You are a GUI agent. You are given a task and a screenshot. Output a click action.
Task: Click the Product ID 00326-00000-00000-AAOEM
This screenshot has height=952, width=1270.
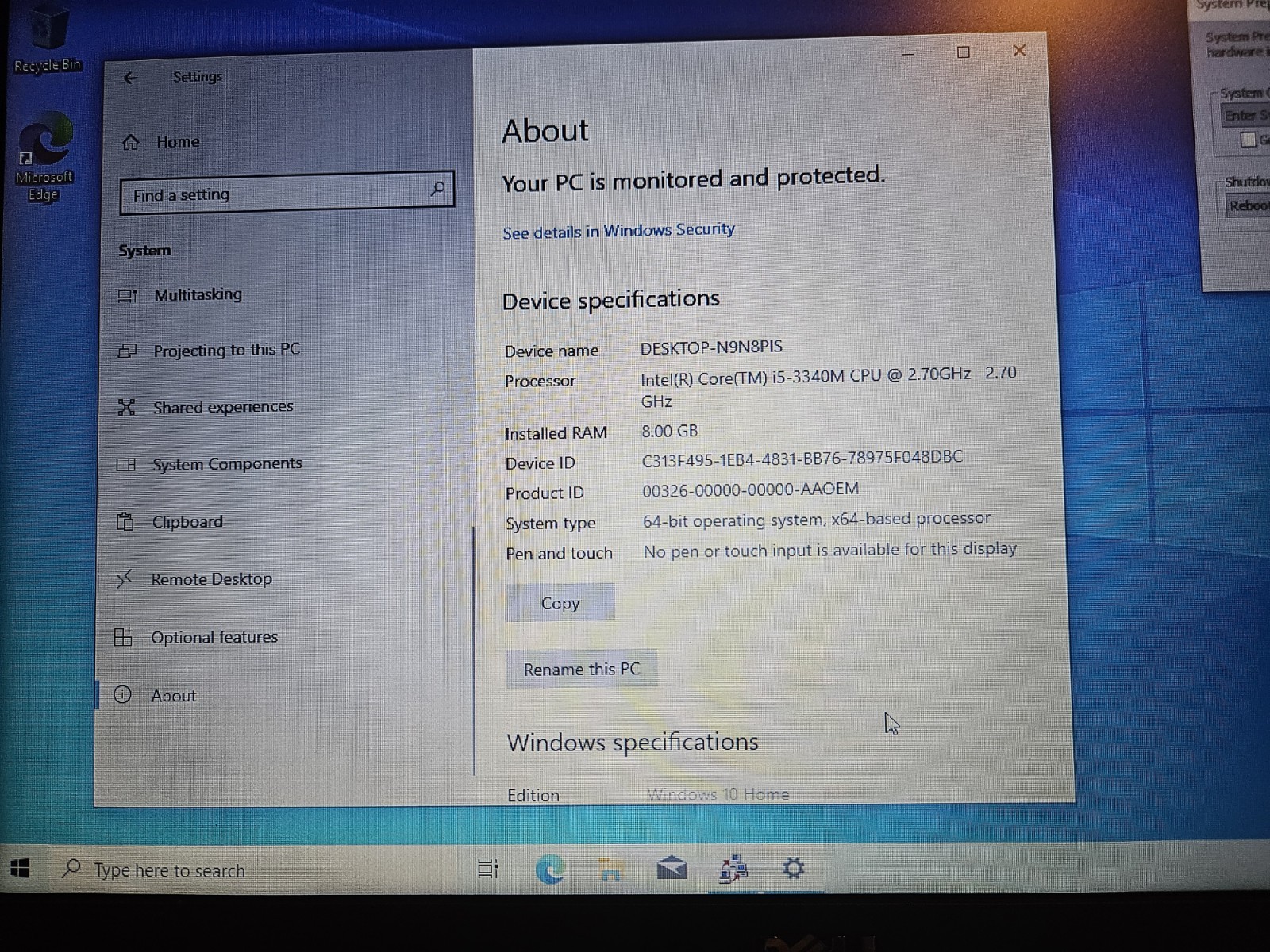coord(750,490)
